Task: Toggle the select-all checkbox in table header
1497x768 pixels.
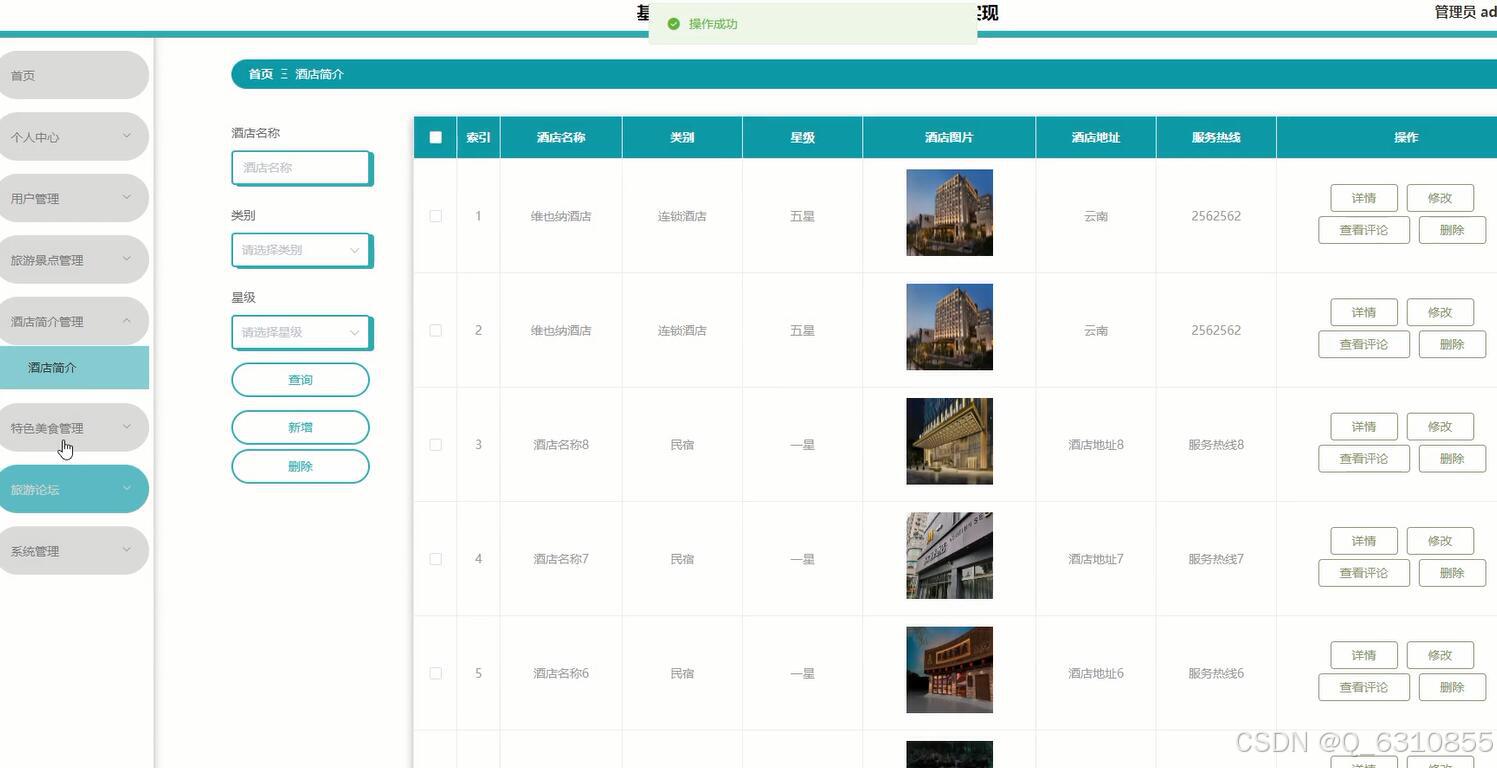Action: 435,137
